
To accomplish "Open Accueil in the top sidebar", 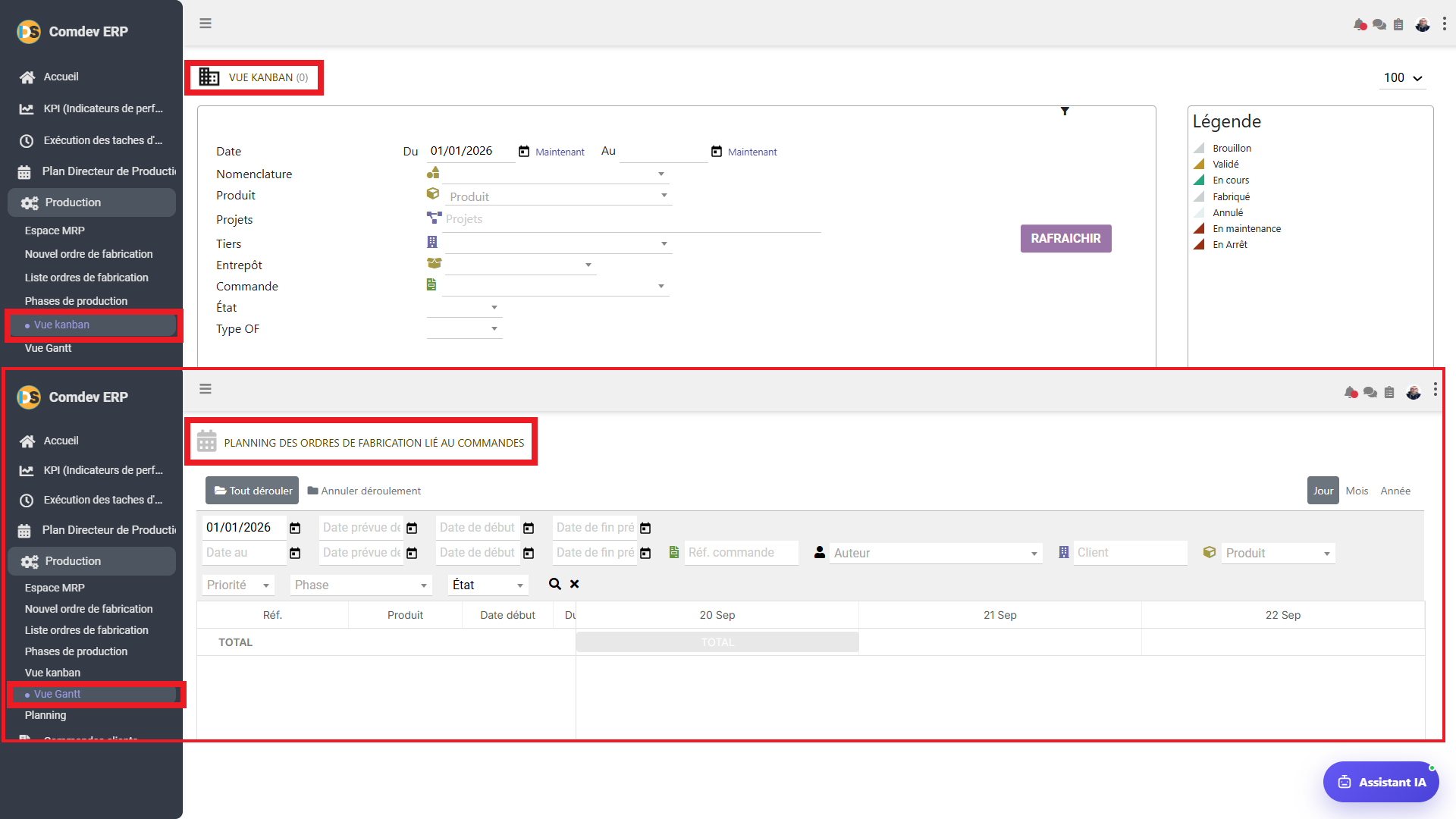I will (x=61, y=77).
